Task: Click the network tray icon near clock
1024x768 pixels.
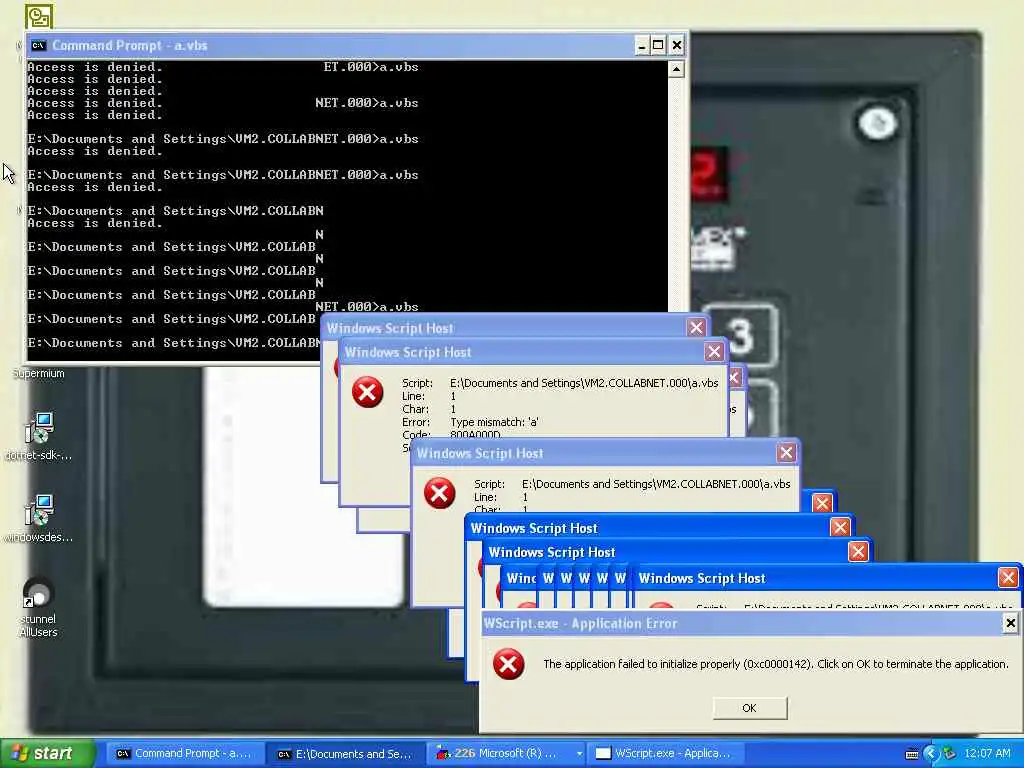Action: tap(949, 754)
